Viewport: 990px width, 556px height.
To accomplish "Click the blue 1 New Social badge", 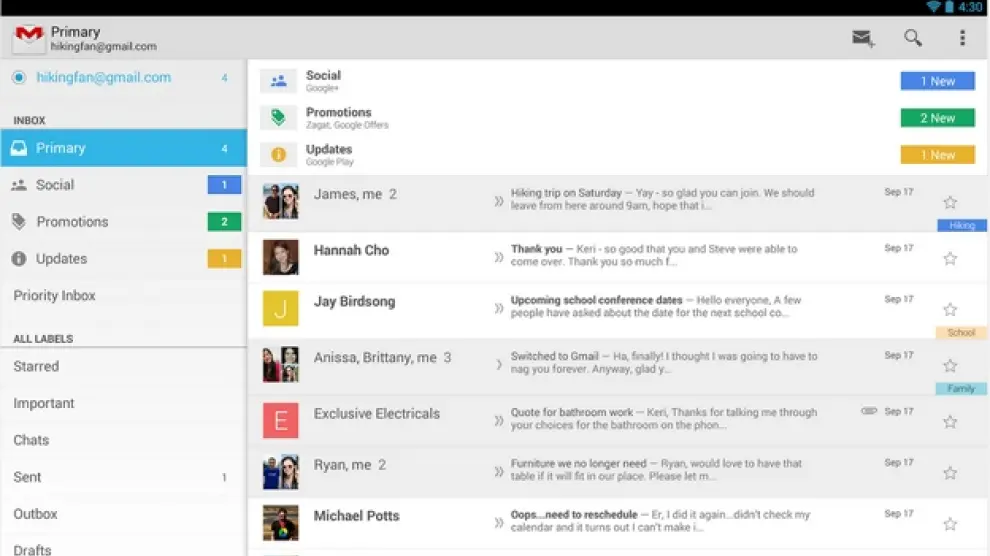I will pos(937,81).
